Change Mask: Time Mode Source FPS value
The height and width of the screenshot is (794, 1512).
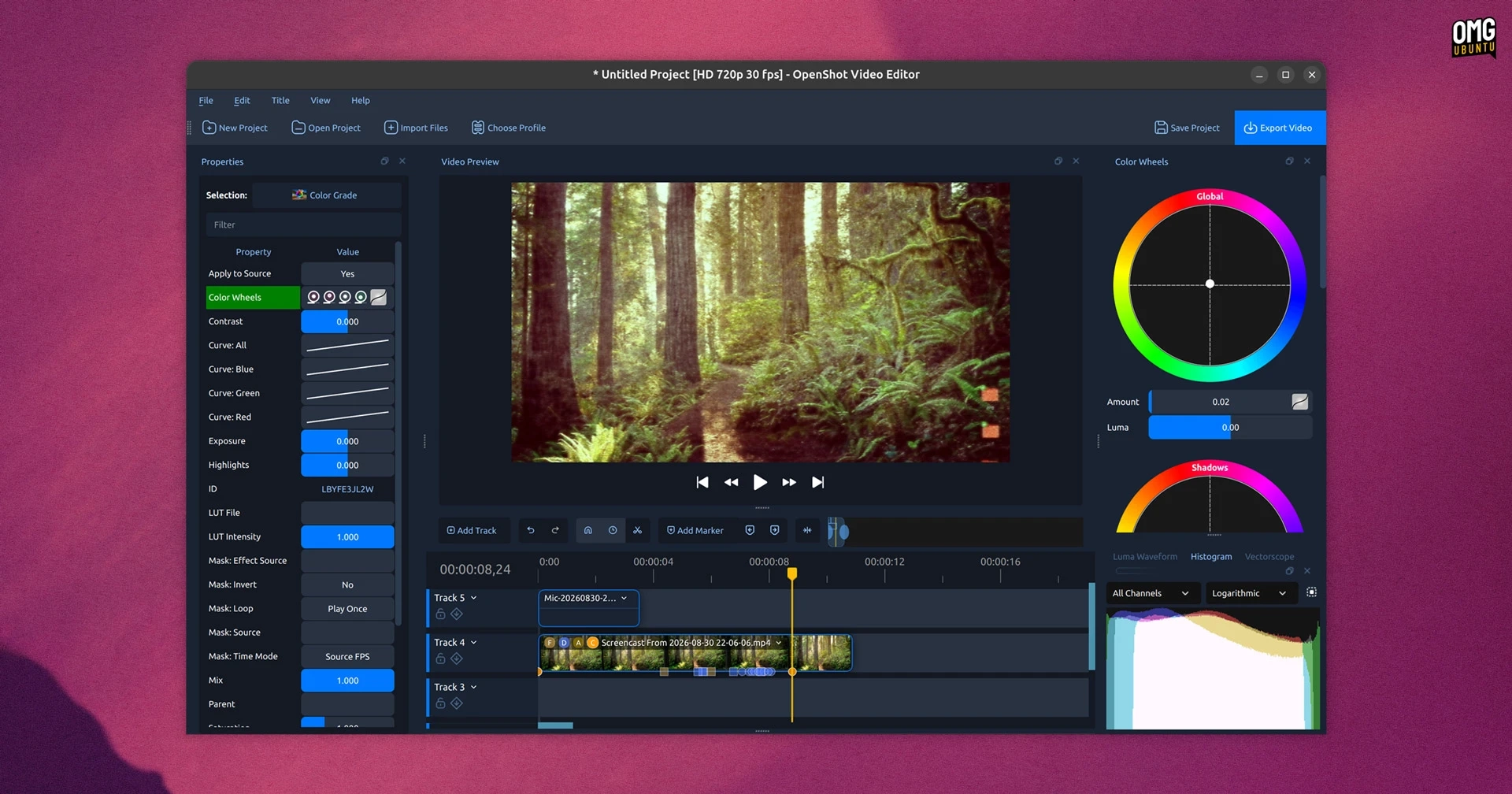(x=347, y=657)
